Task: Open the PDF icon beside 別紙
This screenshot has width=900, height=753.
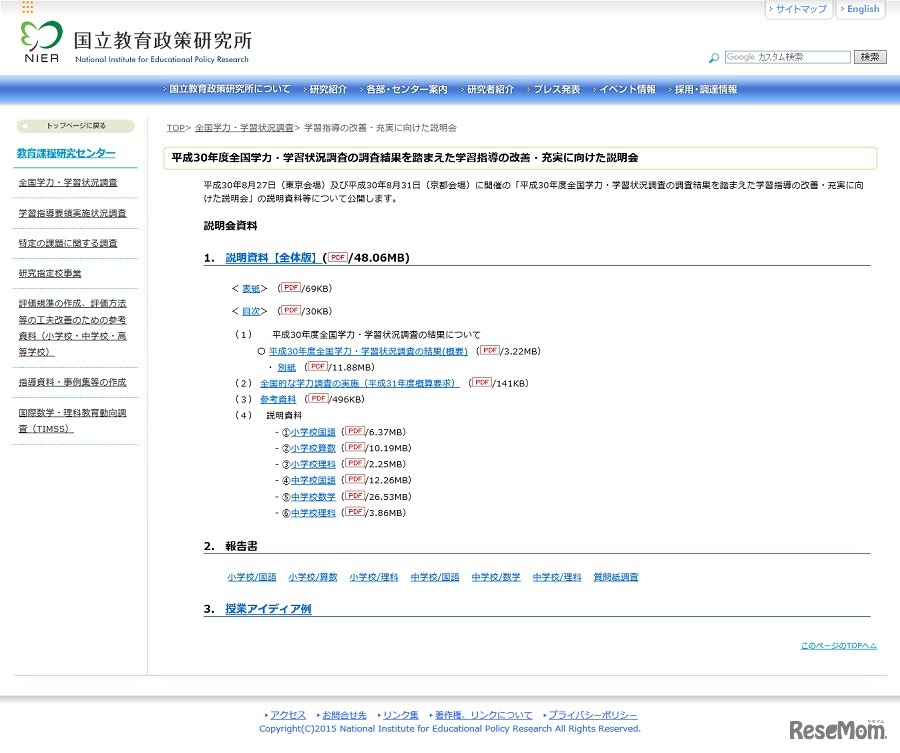Action: (317, 366)
